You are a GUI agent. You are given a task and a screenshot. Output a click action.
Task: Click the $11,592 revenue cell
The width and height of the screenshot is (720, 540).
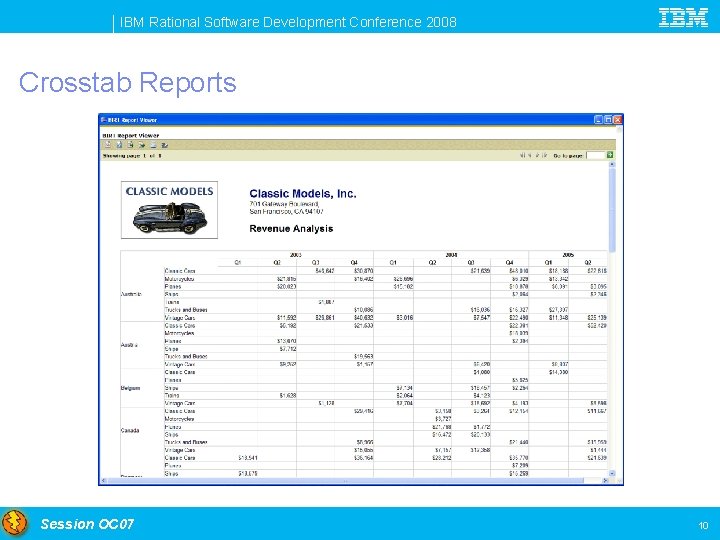[287, 318]
